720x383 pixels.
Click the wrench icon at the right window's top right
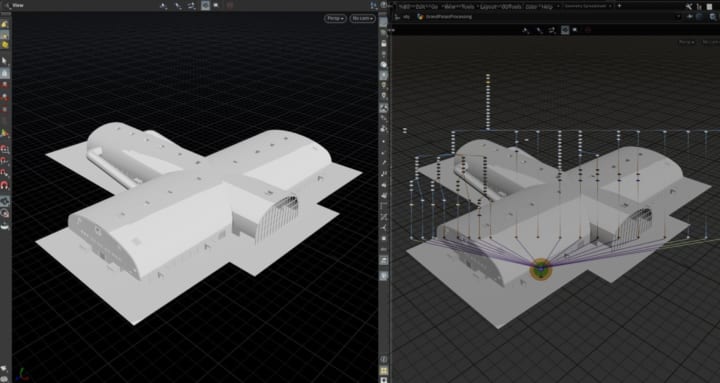pyautogui.click(x=688, y=6)
